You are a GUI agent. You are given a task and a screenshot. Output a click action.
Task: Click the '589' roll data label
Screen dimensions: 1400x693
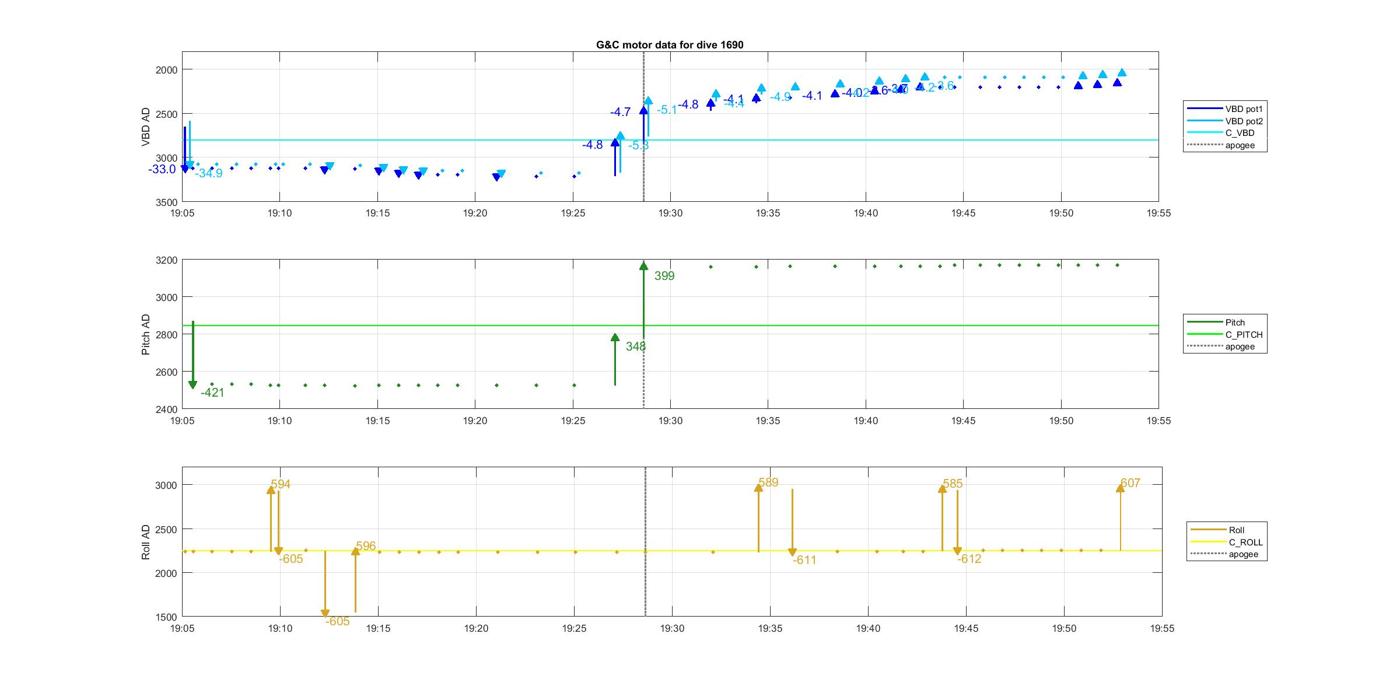[x=768, y=483]
